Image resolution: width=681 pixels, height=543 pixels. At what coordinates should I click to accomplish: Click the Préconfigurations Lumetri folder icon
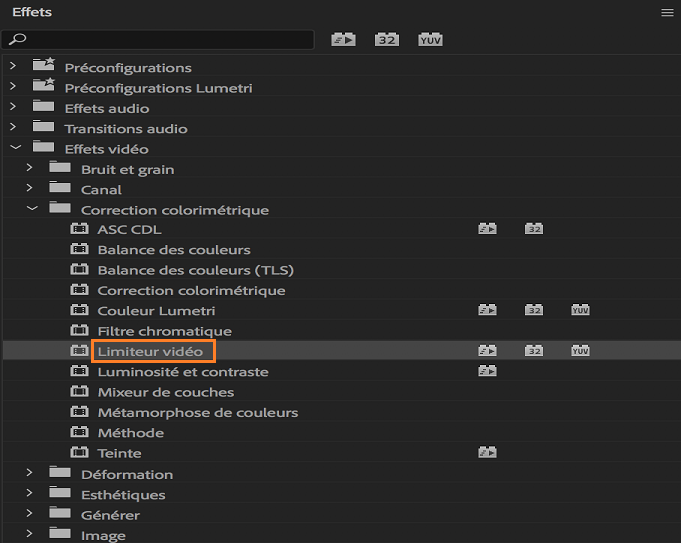point(43,87)
